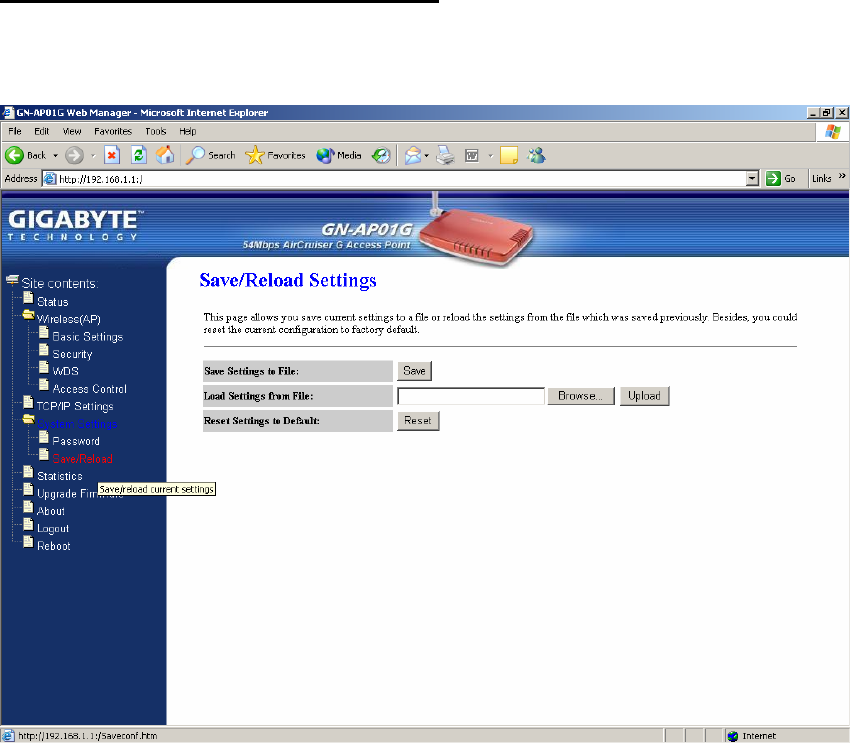Image resolution: width=850 pixels, height=743 pixels.
Task: Click the Mail envelope toolbar icon
Action: pos(413,156)
